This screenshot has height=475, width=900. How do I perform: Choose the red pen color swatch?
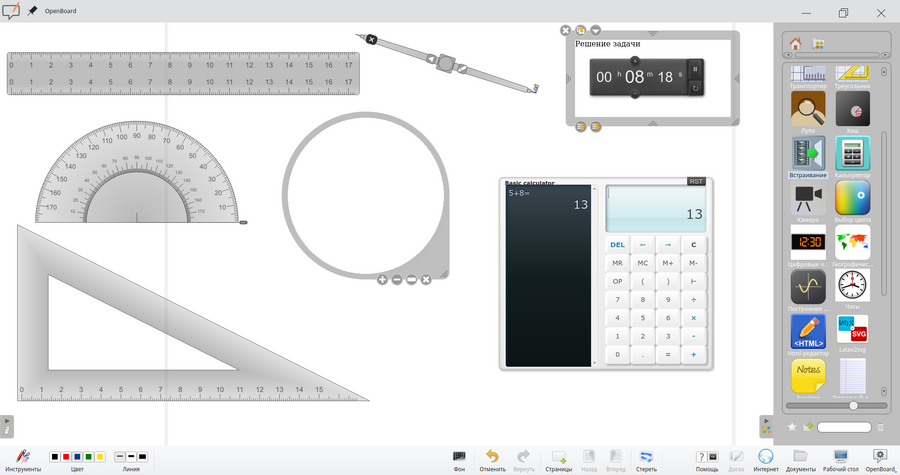(x=66, y=457)
